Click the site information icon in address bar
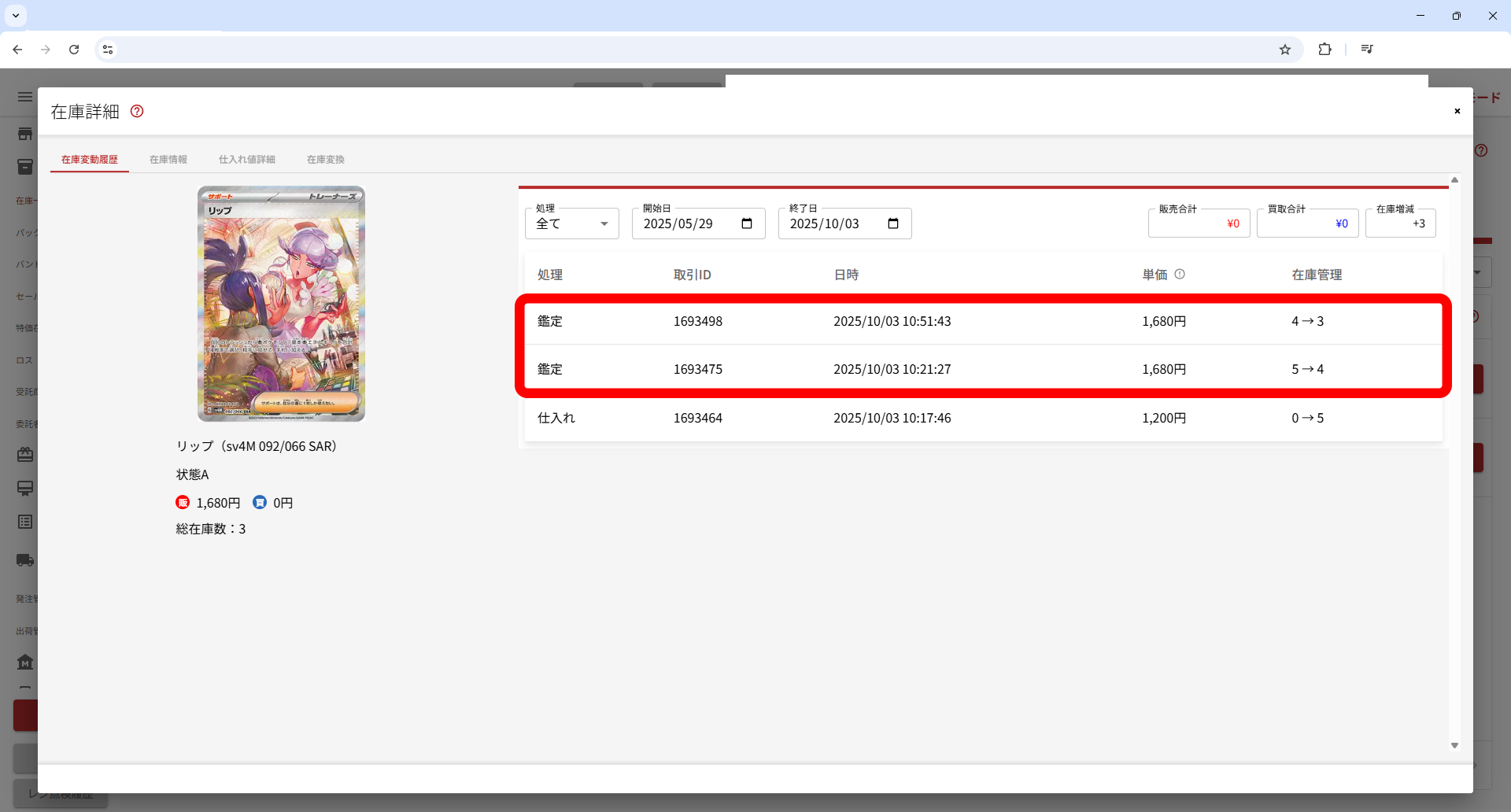Image resolution: width=1511 pixels, height=812 pixels. [108, 50]
